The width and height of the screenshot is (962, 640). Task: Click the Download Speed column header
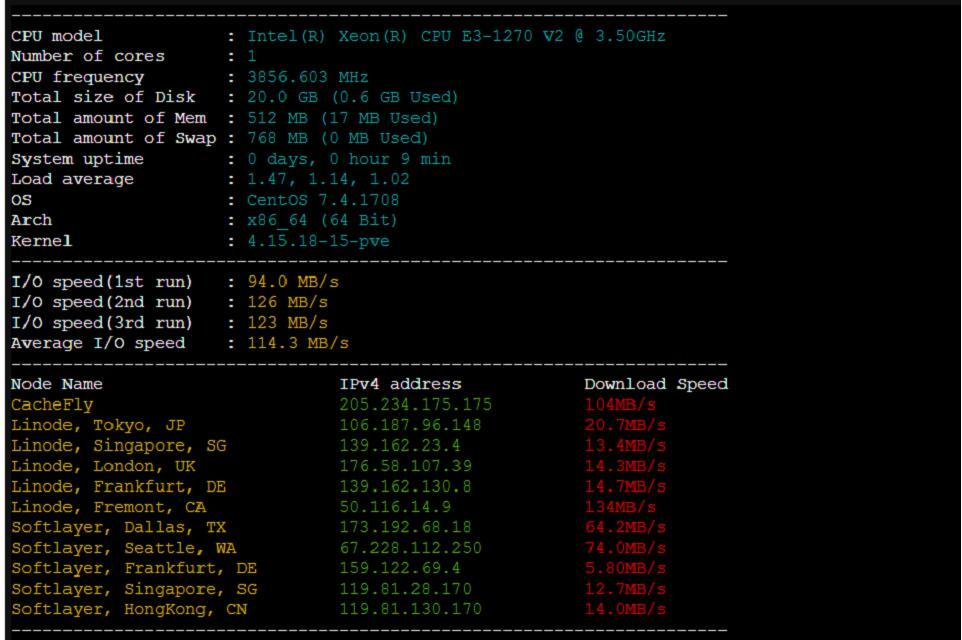point(656,384)
